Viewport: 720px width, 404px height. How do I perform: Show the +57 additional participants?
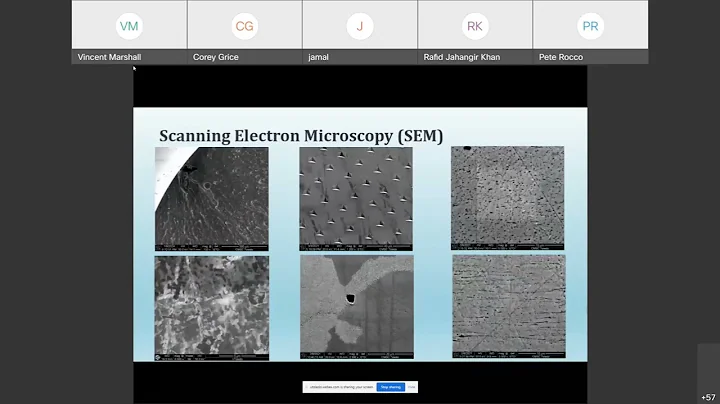click(708, 397)
